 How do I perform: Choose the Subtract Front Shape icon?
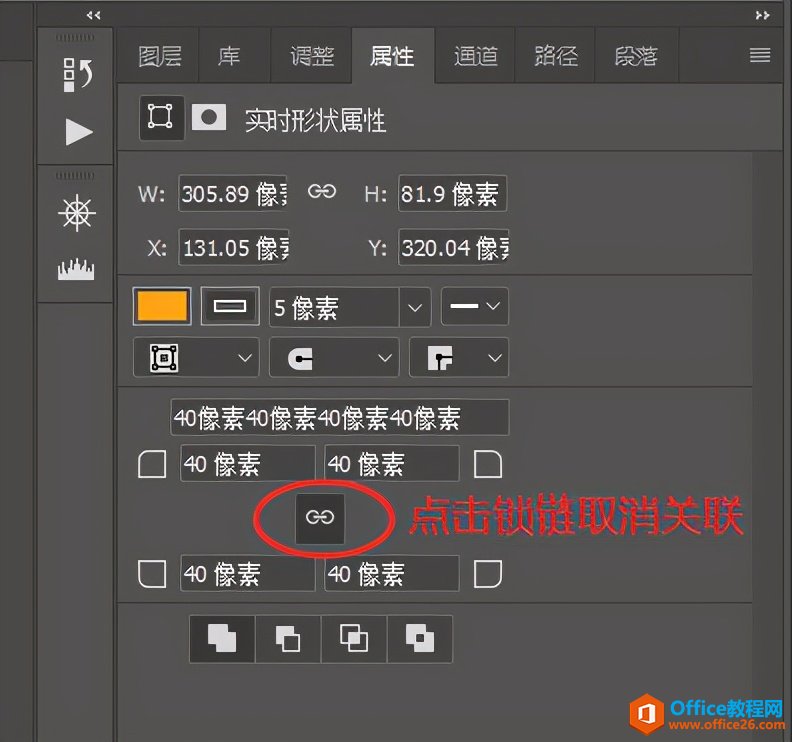[x=288, y=638]
